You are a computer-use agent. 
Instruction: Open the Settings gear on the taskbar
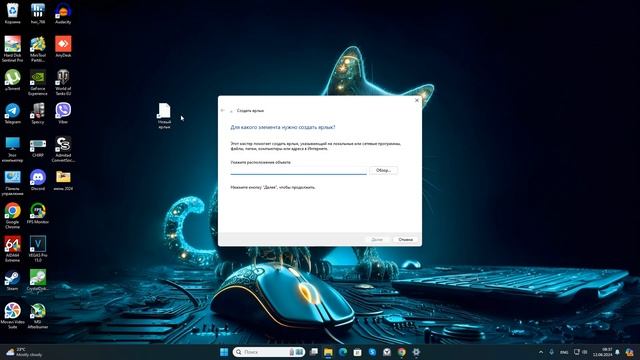[x=416, y=352]
